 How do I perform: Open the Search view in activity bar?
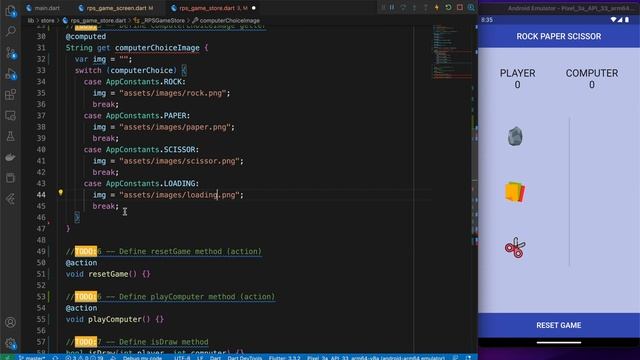coord(11,31)
